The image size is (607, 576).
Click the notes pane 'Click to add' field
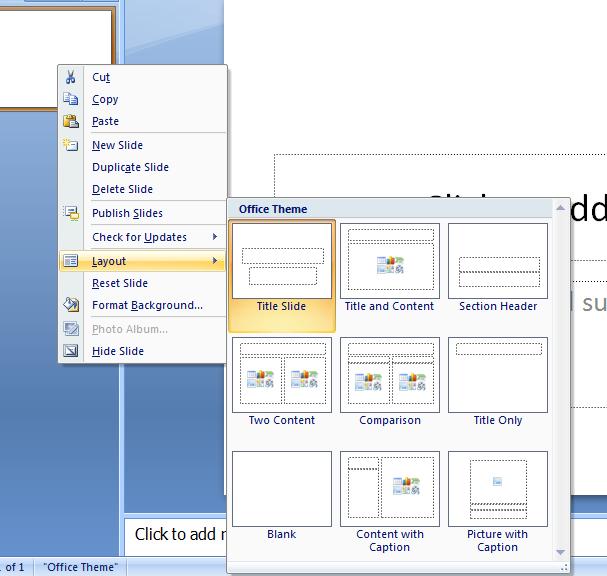click(176, 535)
